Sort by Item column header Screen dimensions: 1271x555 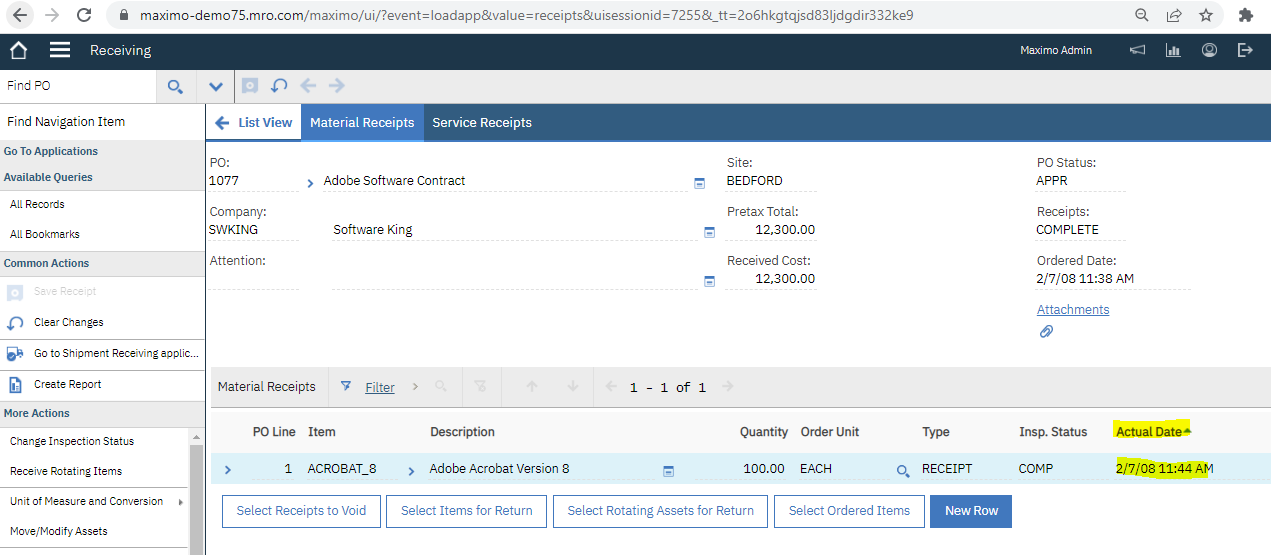click(x=322, y=432)
